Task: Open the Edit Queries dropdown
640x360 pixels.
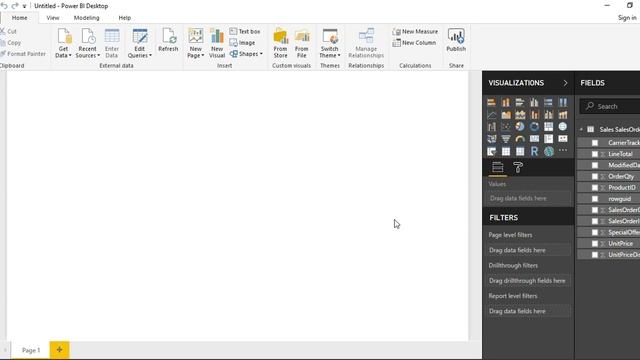Action: click(x=140, y=43)
